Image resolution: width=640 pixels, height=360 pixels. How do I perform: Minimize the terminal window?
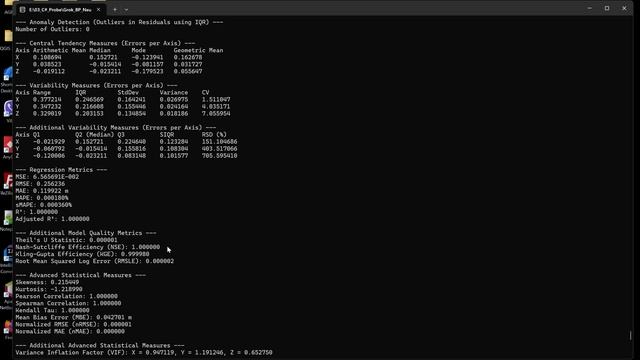click(x=589, y=8)
